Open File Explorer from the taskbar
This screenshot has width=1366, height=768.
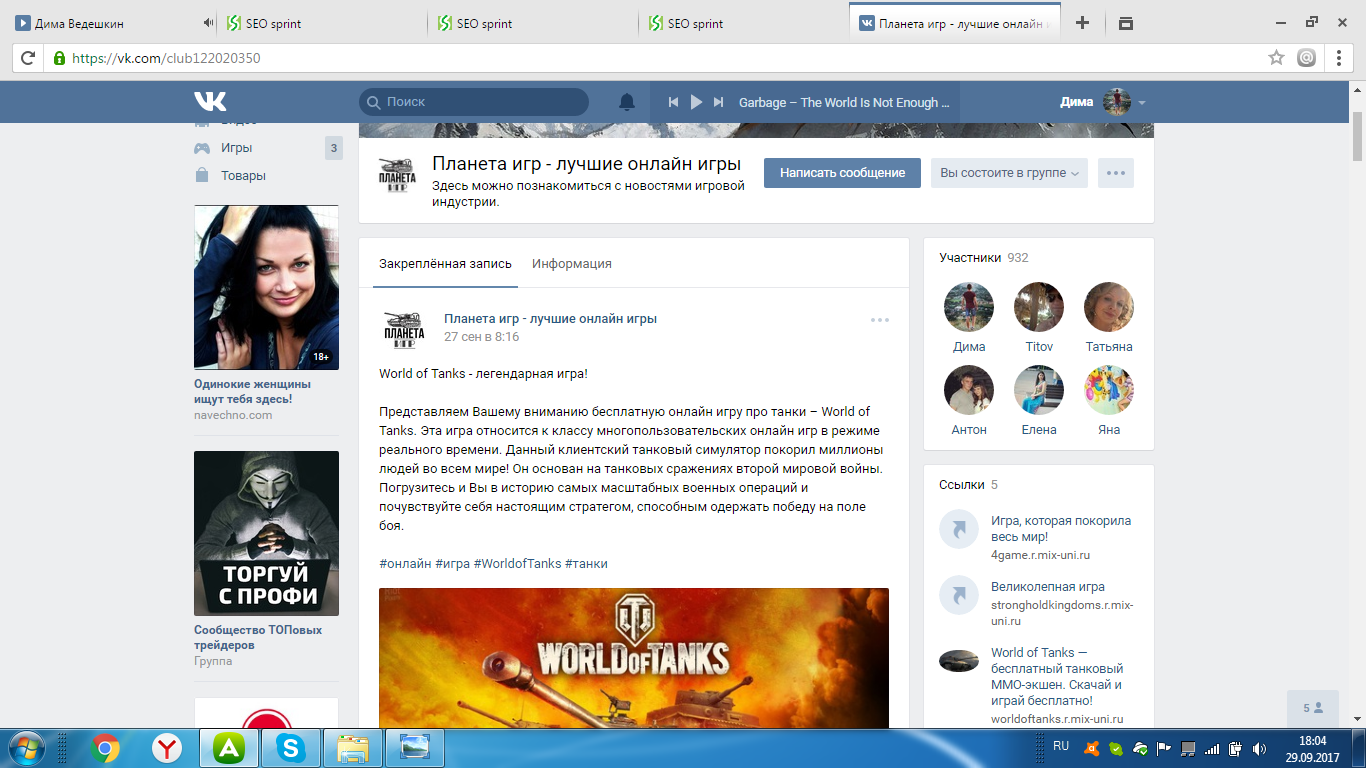(x=353, y=748)
